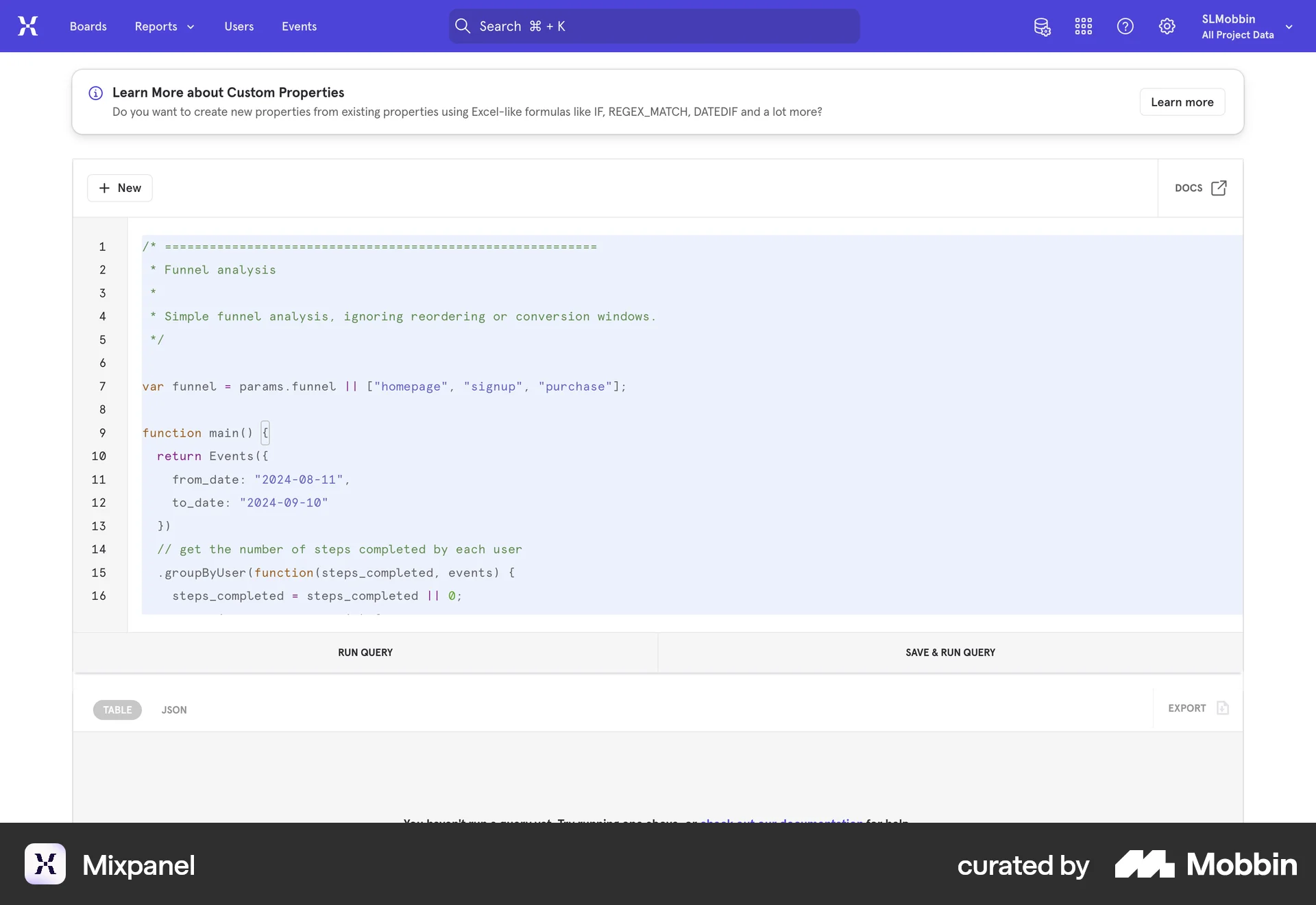The image size is (1316, 905).
Task: Expand the Reports dropdown menu
Action: (164, 26)
